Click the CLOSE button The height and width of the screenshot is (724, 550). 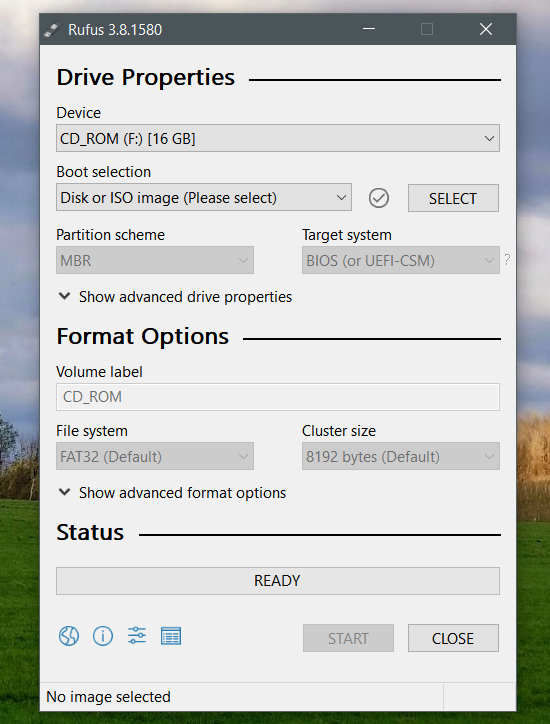pyautogui.click(x=453, y=638)
